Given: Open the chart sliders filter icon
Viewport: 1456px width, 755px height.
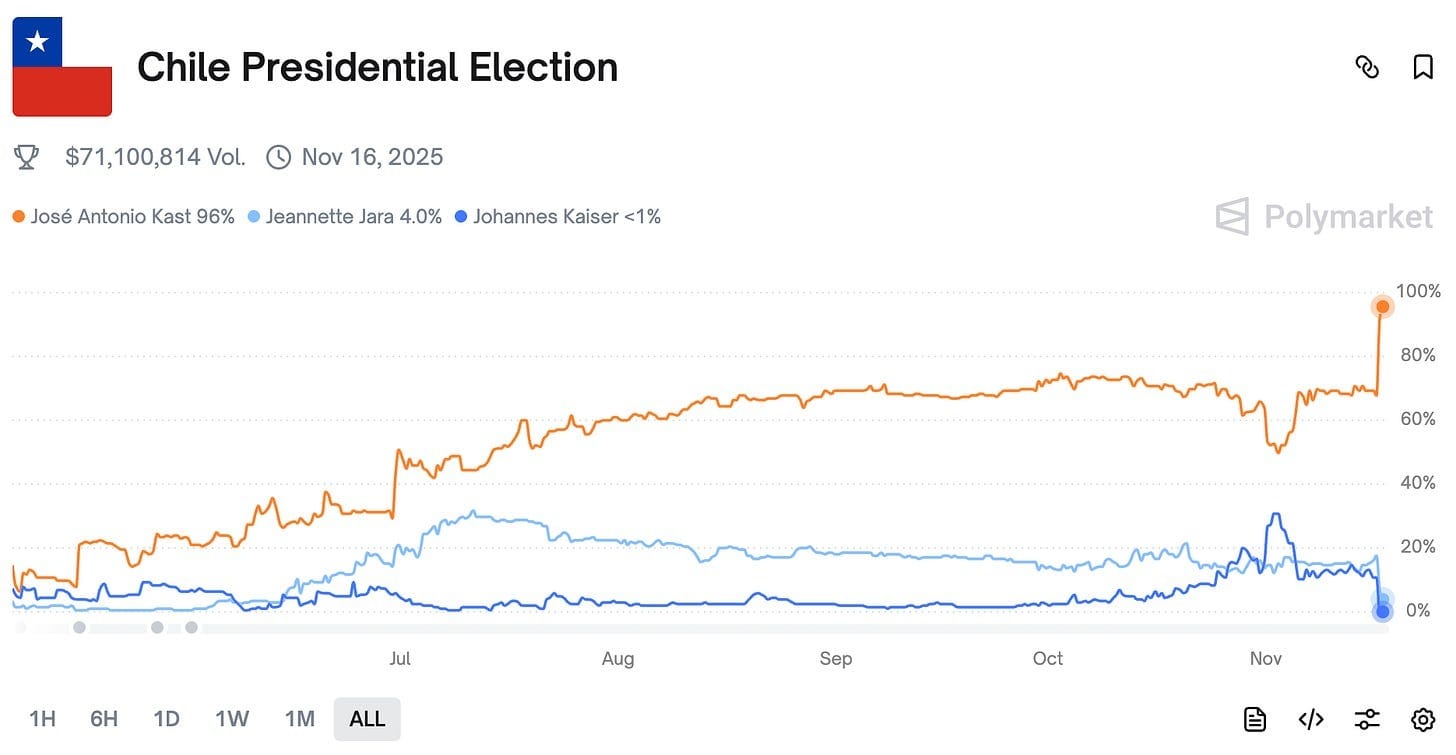Looking at the screenshot, I should pos(1367,718).
